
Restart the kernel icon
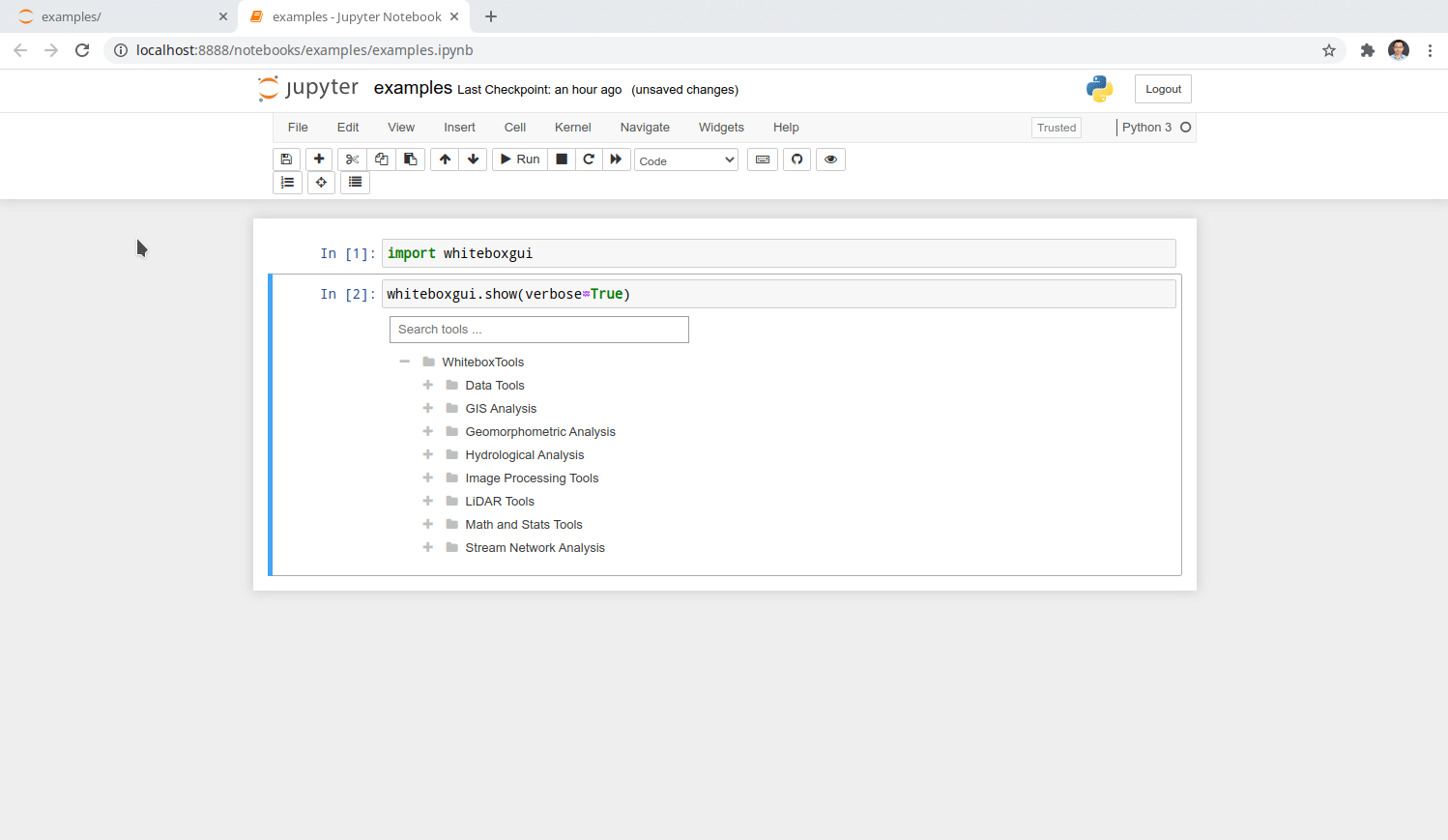click(589, 159)
